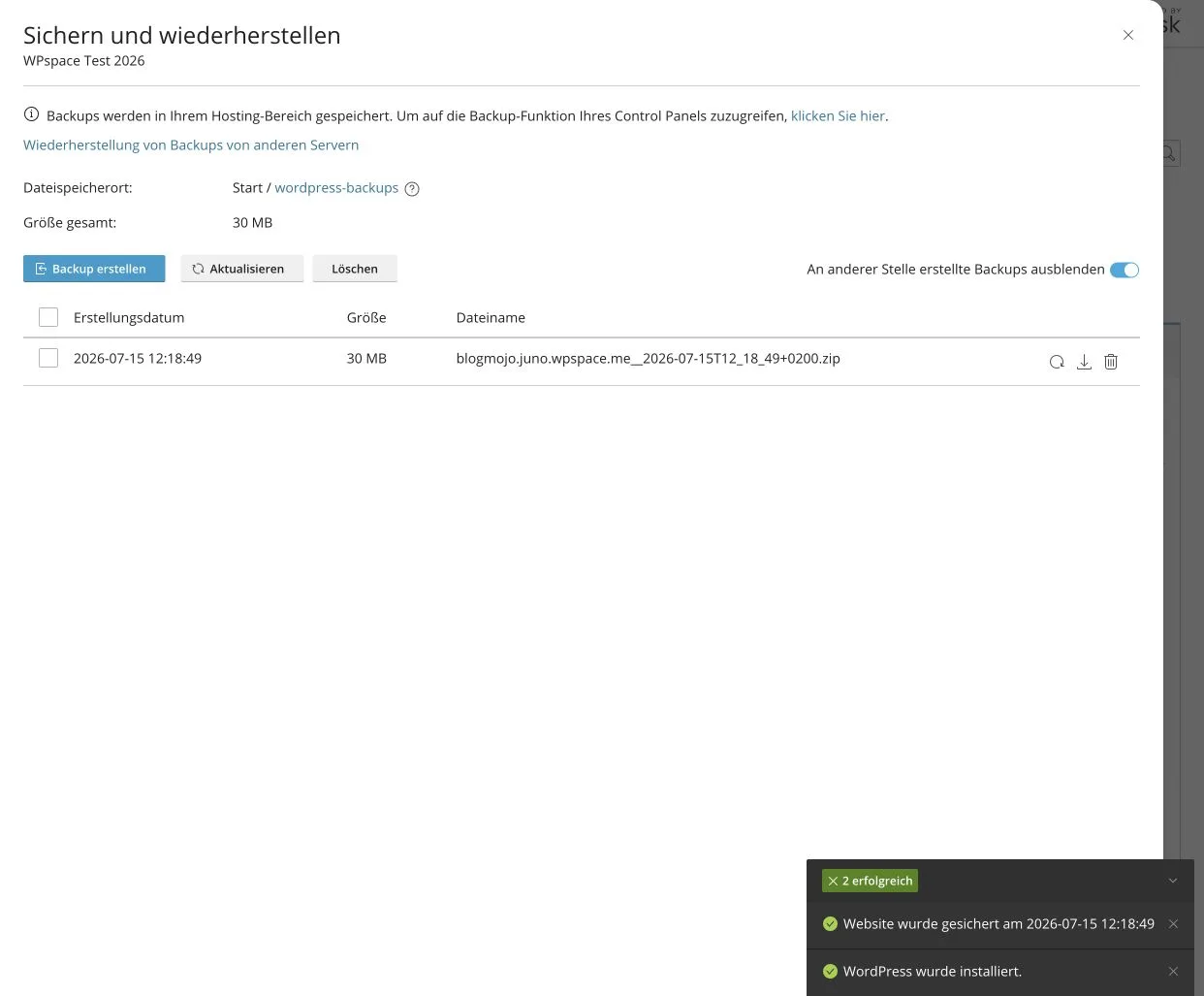1204x996 pixels.
Task: Open Wiederherstellung von Backups von anderen Servern
Action: 191,145
